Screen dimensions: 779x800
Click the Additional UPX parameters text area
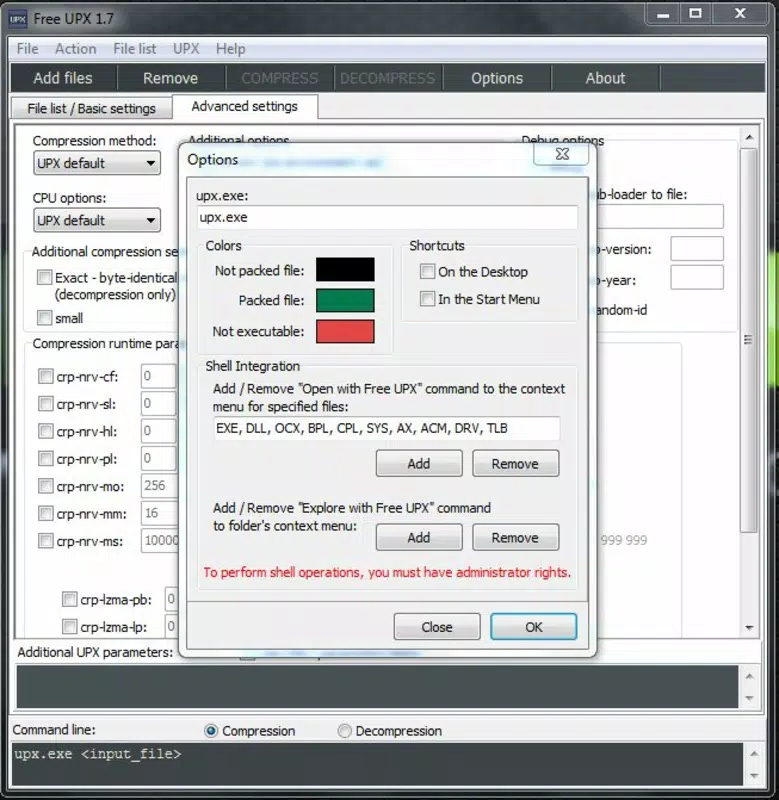(x=378, y=687)
